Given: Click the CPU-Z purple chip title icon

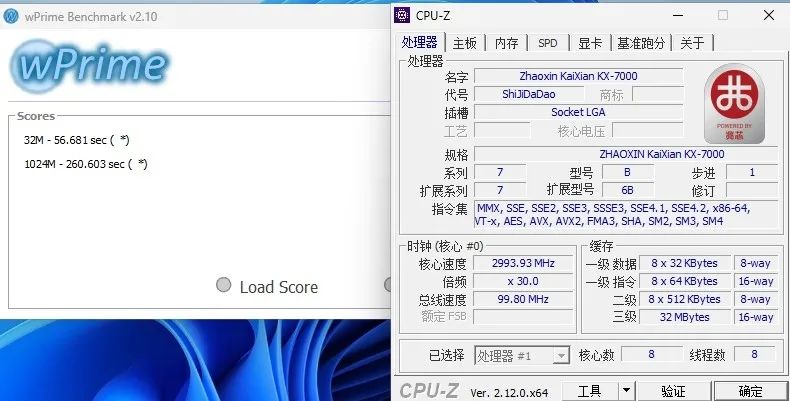Looking at the screenshot, I should pos(402,15).
